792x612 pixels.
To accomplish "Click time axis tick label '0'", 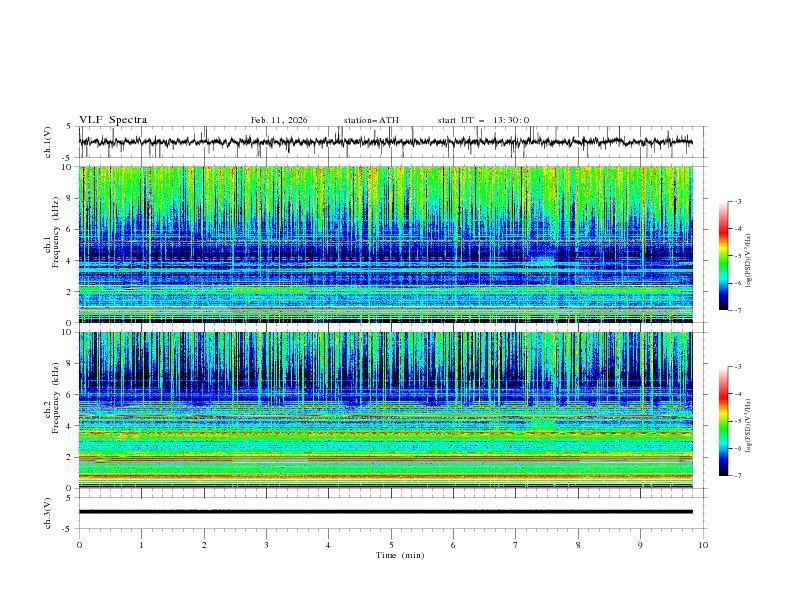I will (x=79, y=545).
